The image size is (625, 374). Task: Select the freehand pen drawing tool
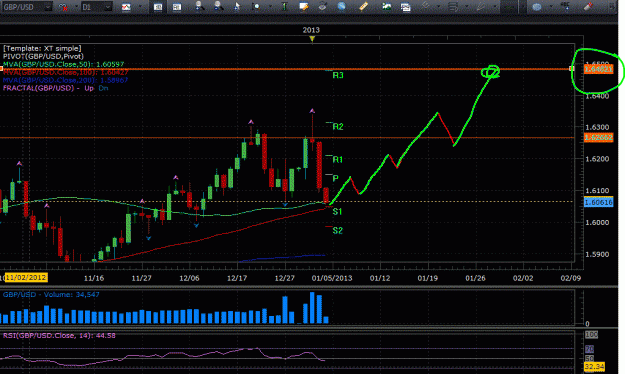tap(481, 6)
